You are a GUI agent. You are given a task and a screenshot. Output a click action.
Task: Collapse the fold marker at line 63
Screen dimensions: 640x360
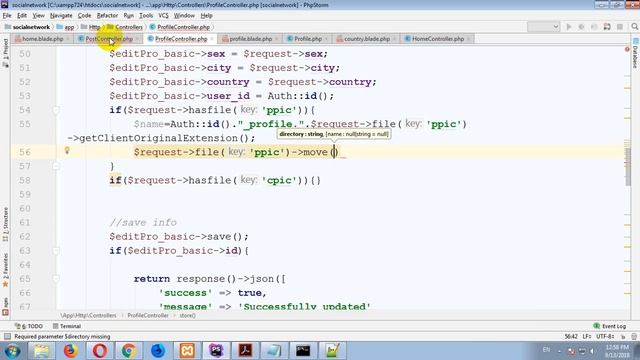pos(56,251)
